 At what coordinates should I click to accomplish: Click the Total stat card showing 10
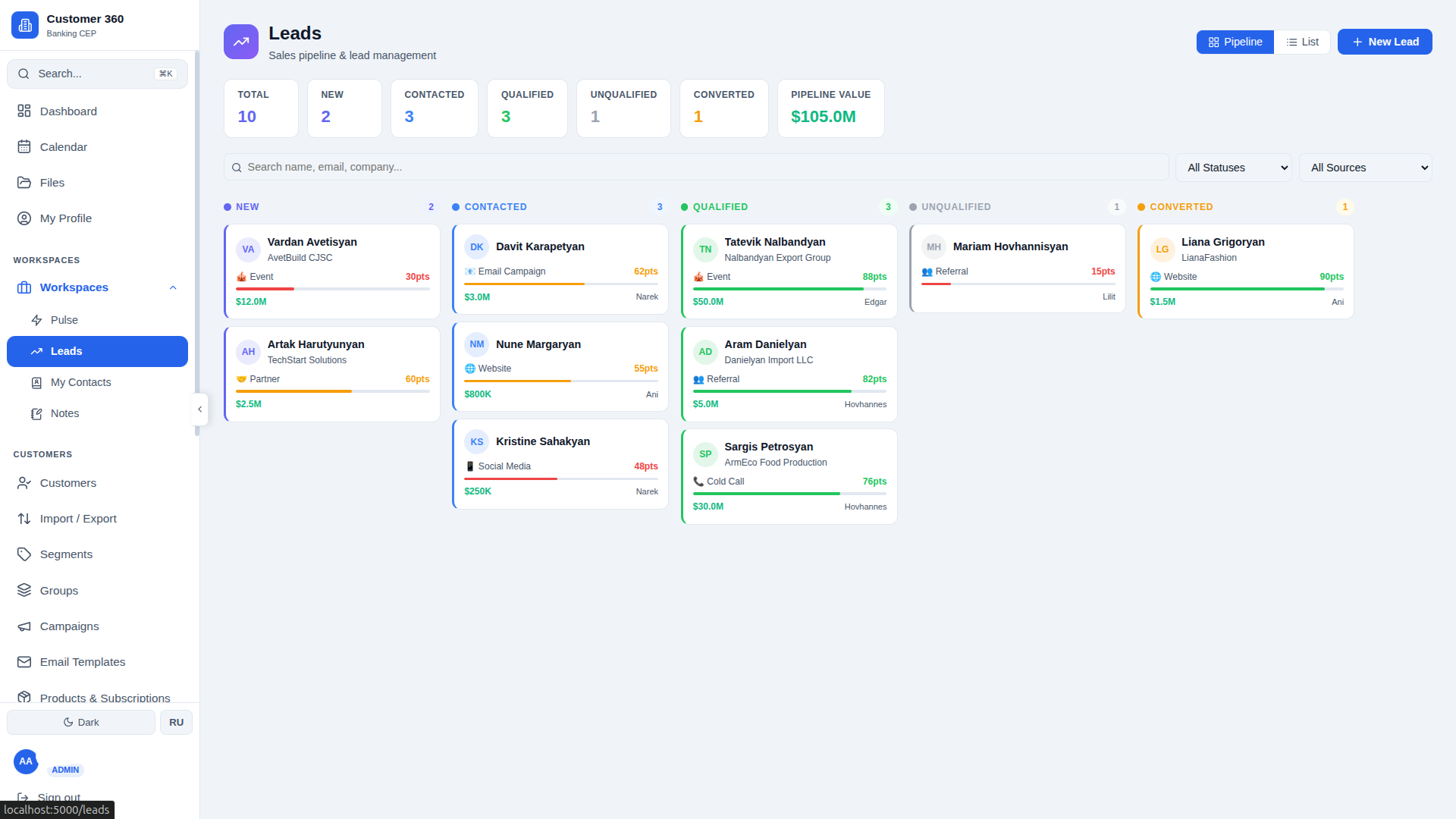point(261,108)
